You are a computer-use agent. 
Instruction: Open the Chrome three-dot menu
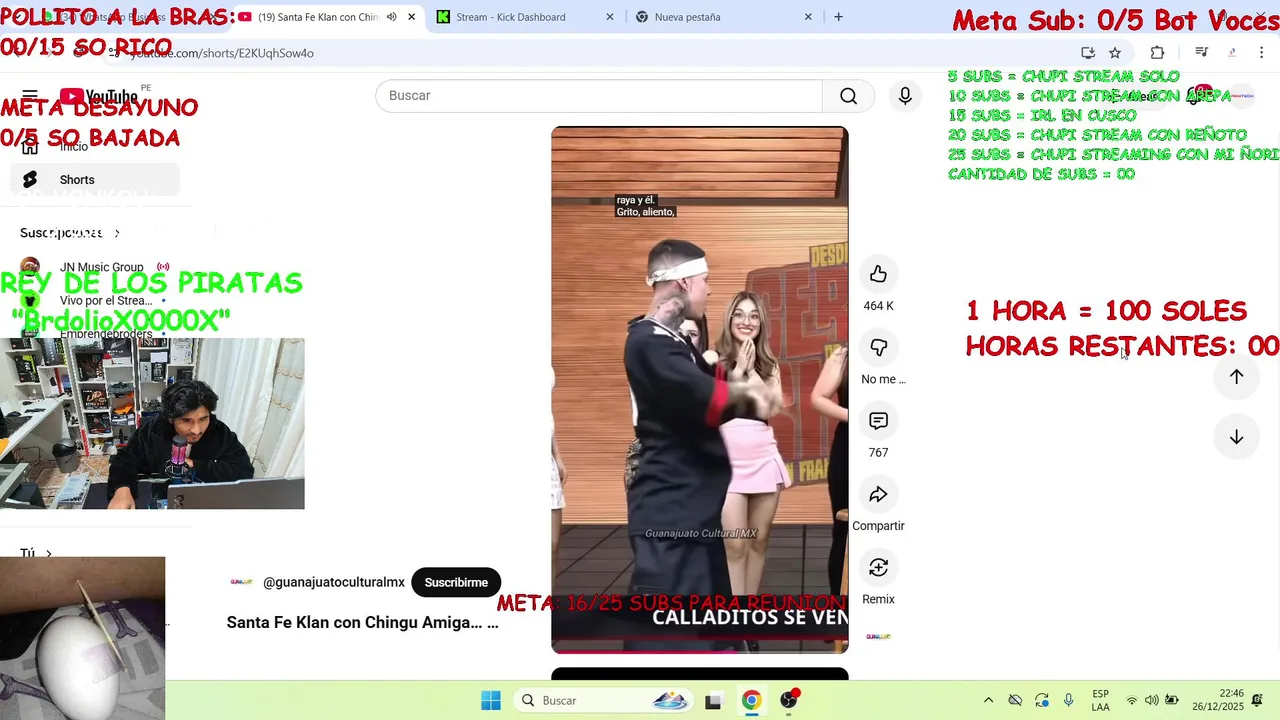click(1261, 53)
